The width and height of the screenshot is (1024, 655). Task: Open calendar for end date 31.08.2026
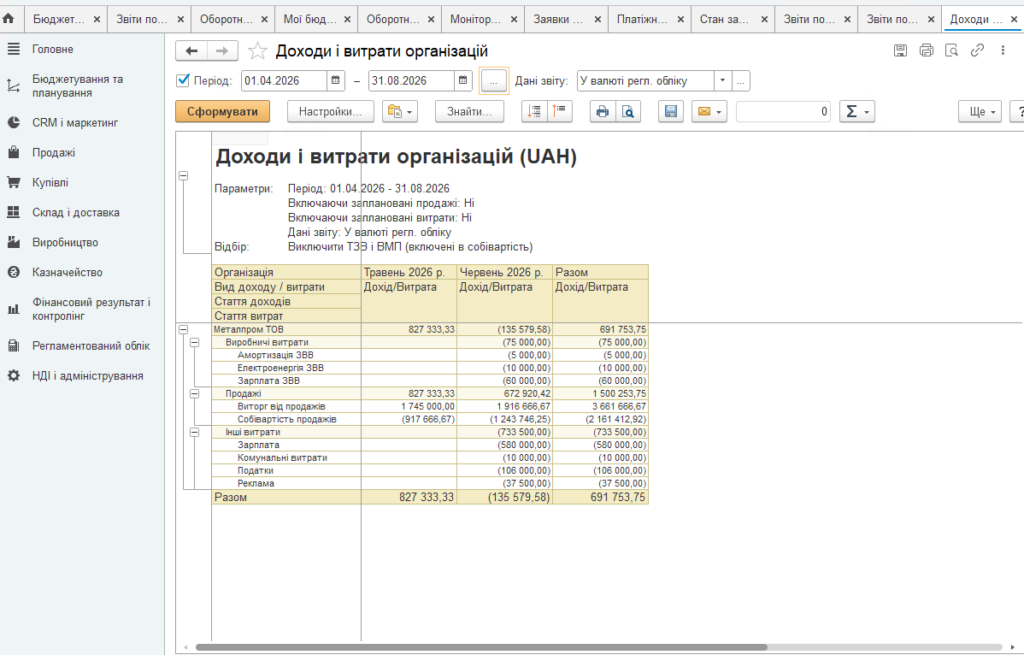point(462,80)
